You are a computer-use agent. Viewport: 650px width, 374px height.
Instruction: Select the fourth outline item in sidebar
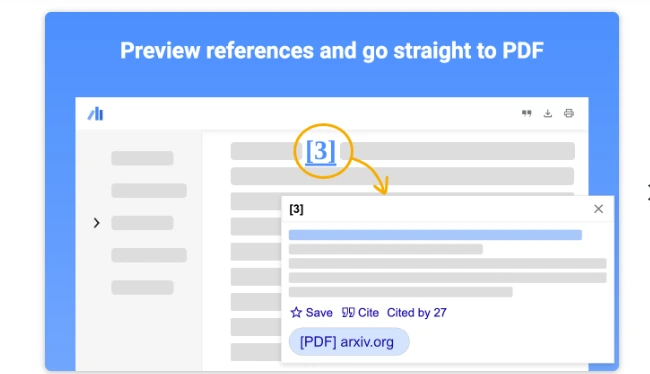click(149, 255)
